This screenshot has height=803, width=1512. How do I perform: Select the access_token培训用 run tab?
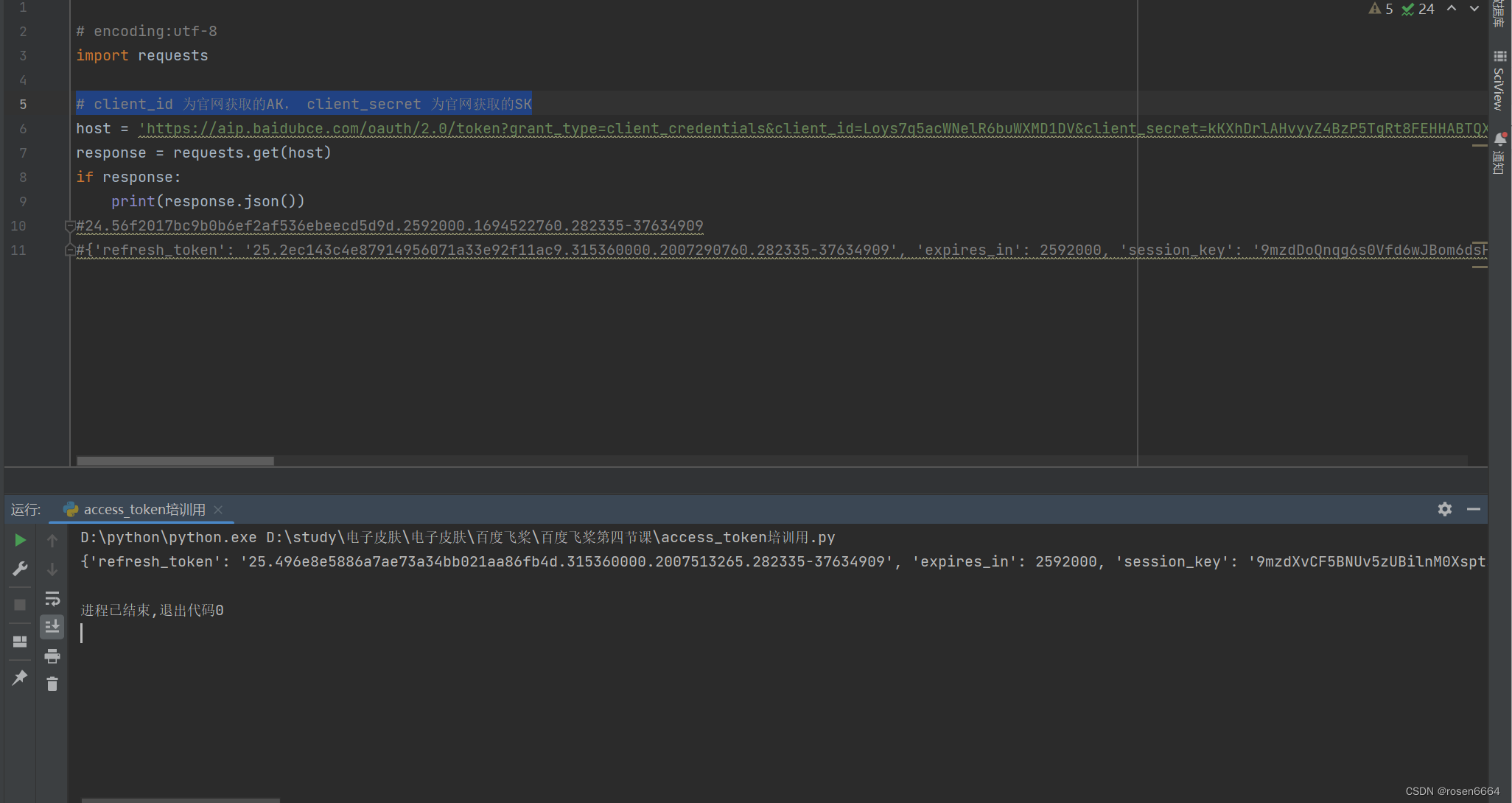pyautogui.click(x=144, y=510)
